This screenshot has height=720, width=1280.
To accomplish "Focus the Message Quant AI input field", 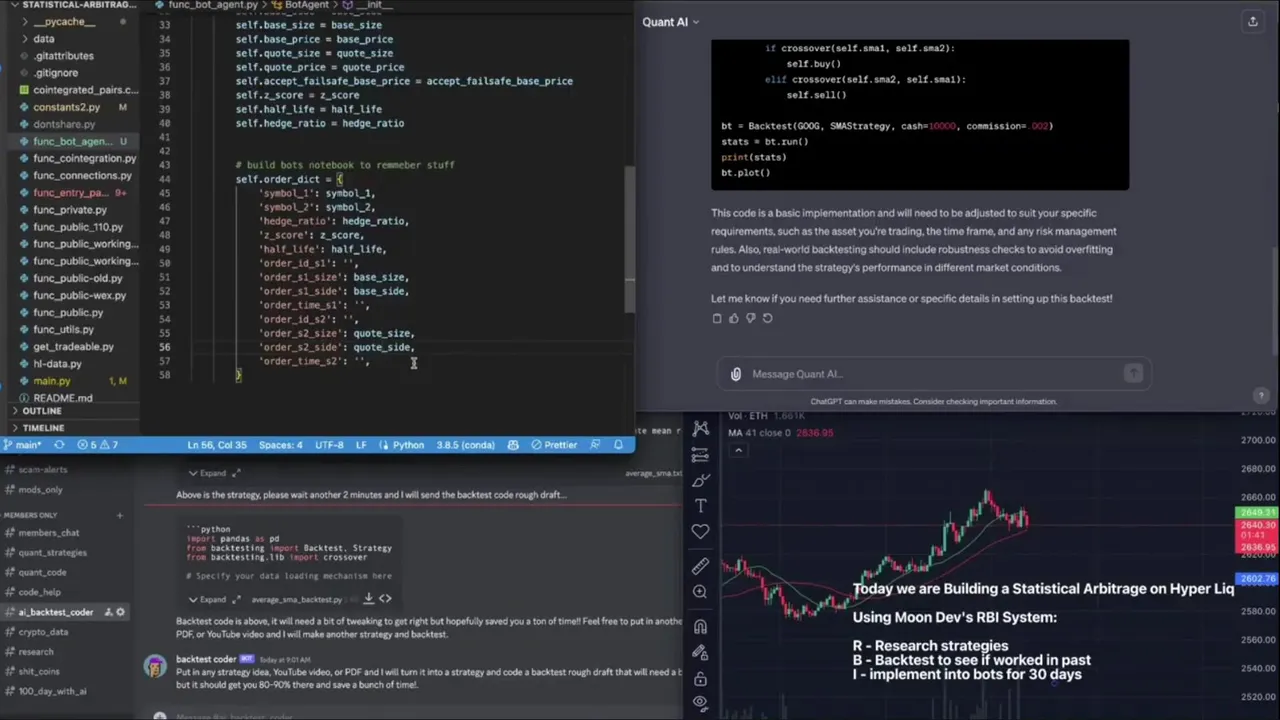I will coord(933,374).
